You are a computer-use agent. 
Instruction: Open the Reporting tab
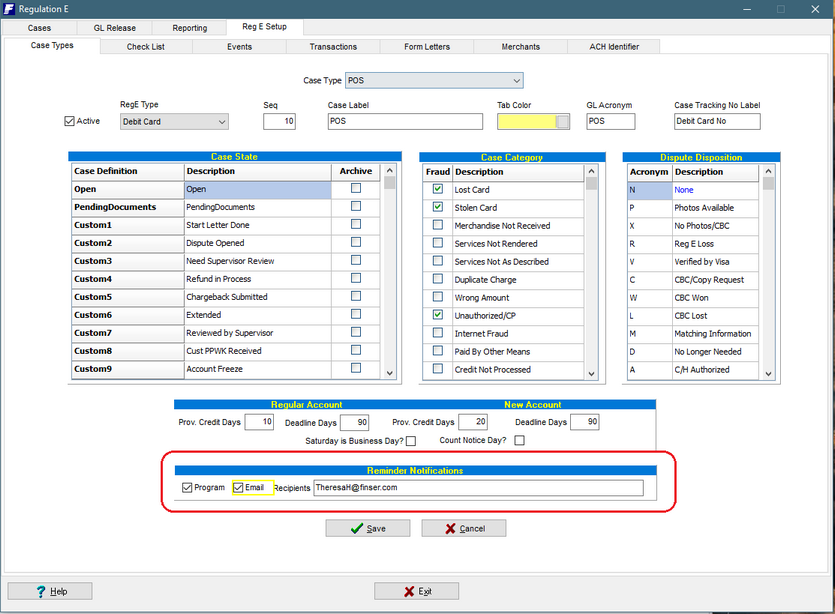coord(190,28)
